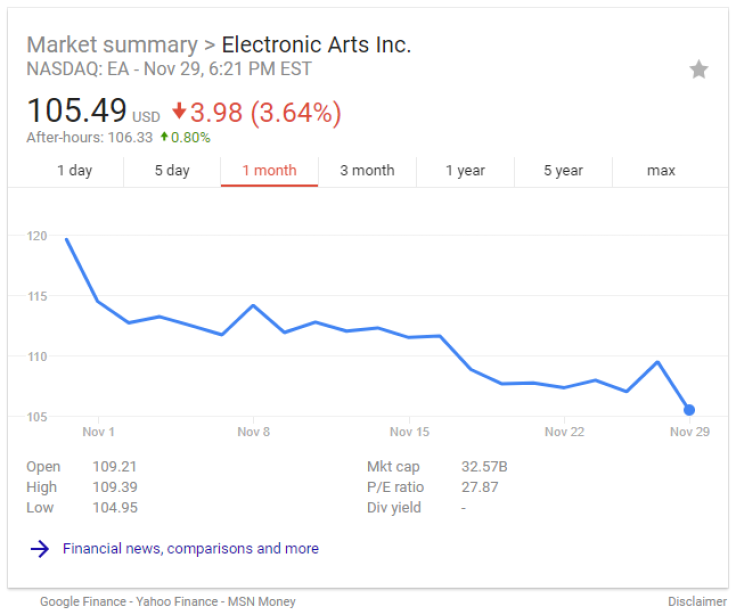Open the Google Finance source link
This screenshot has height=615, width=736.
click(x=83, y=601)
